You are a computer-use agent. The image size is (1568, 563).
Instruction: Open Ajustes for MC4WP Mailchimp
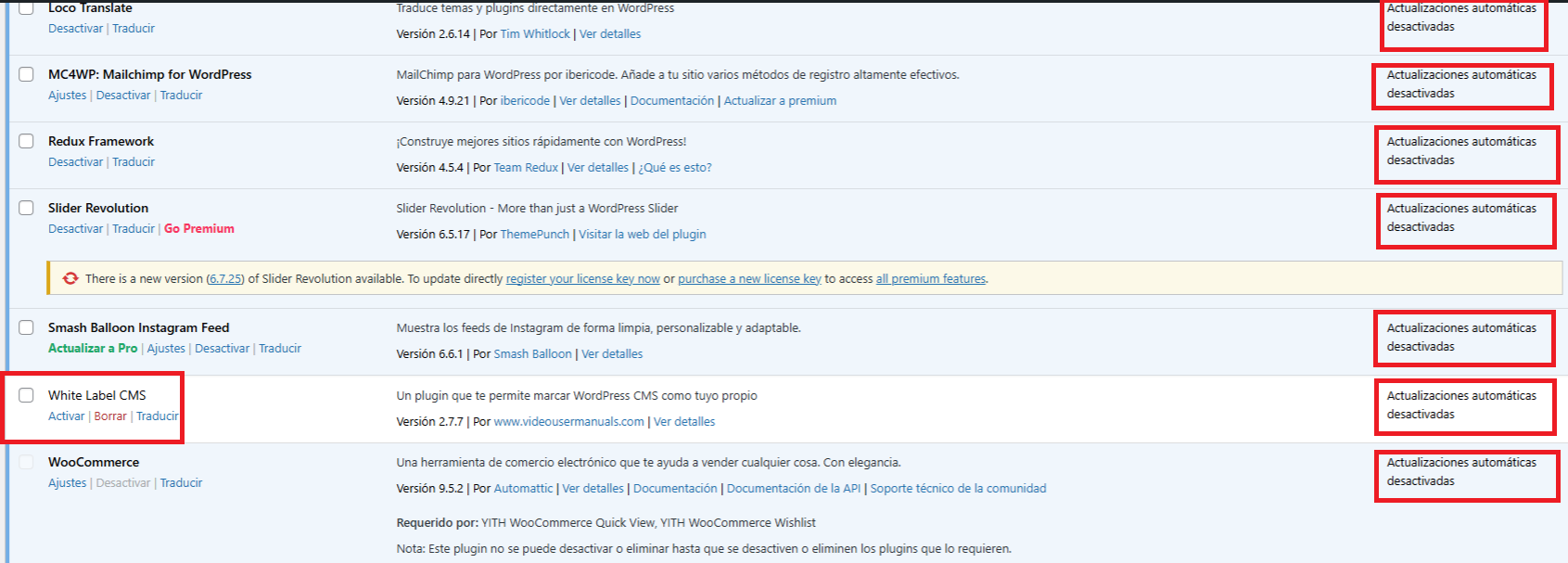point(67,96)
